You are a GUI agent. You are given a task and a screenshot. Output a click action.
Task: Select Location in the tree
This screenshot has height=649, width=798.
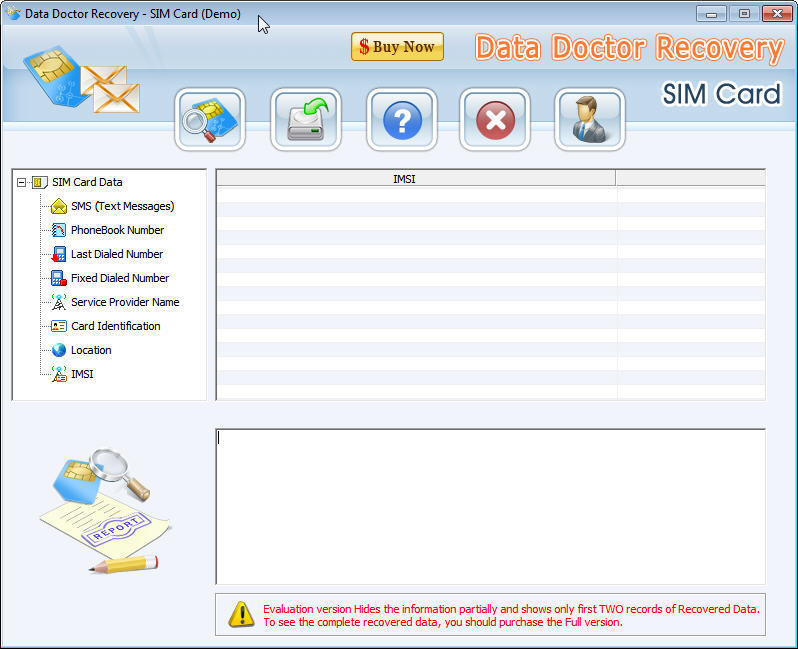pyautogui.click(x=91, y=350)
